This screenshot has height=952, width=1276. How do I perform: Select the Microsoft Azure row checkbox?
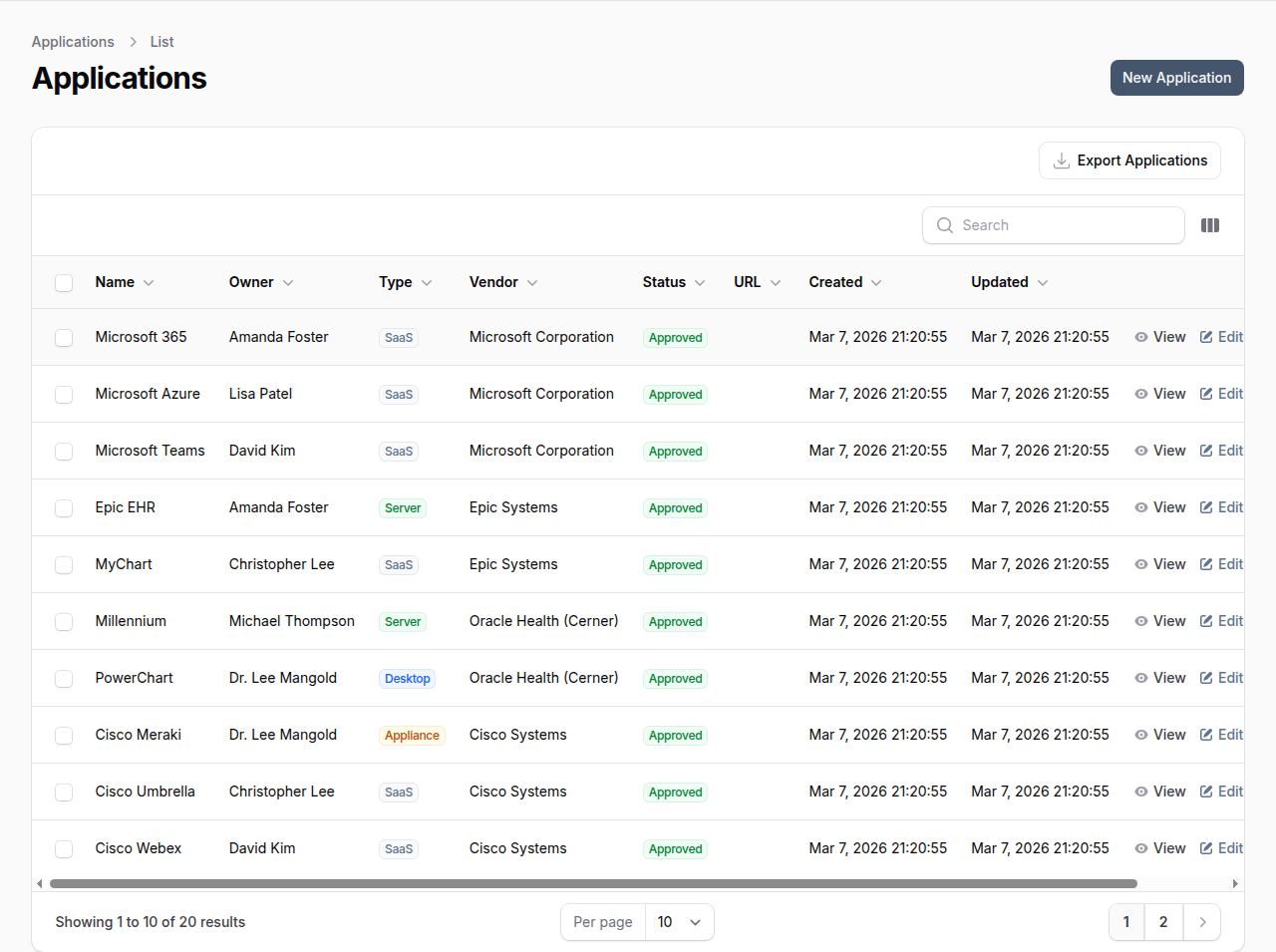point(64,395)
